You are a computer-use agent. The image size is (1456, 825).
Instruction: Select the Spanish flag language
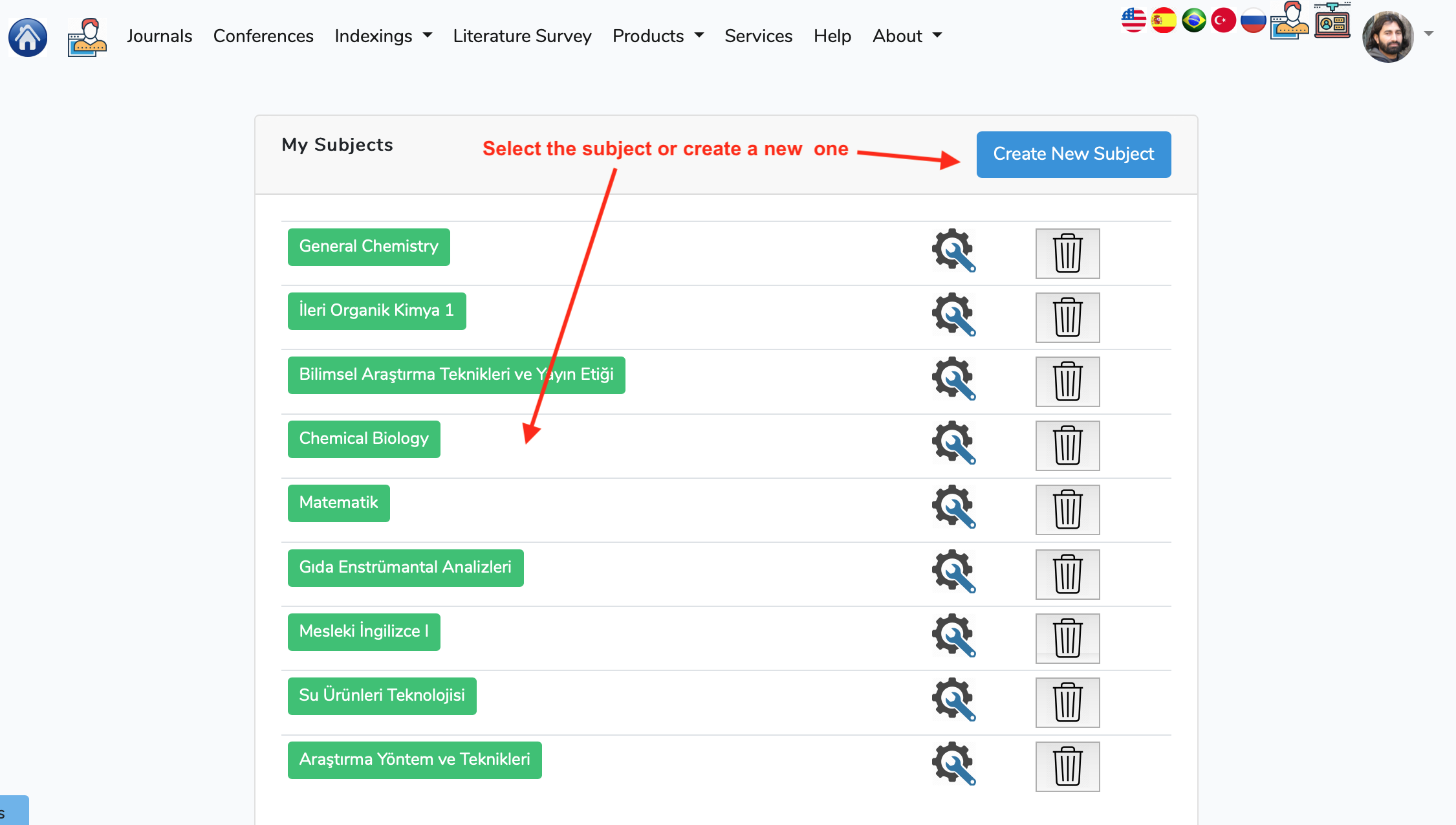pos(1164,20)
